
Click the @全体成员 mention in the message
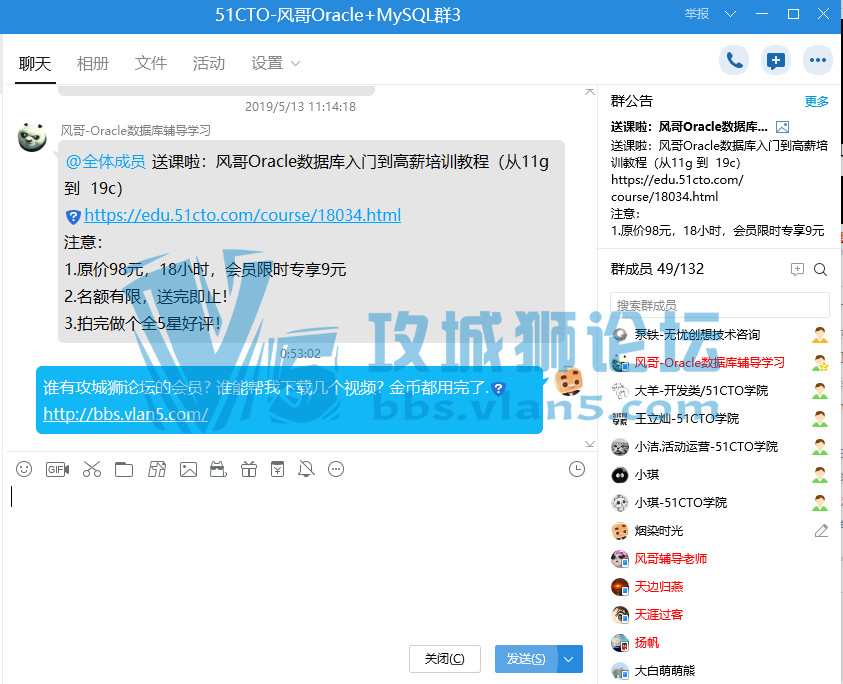105,161
